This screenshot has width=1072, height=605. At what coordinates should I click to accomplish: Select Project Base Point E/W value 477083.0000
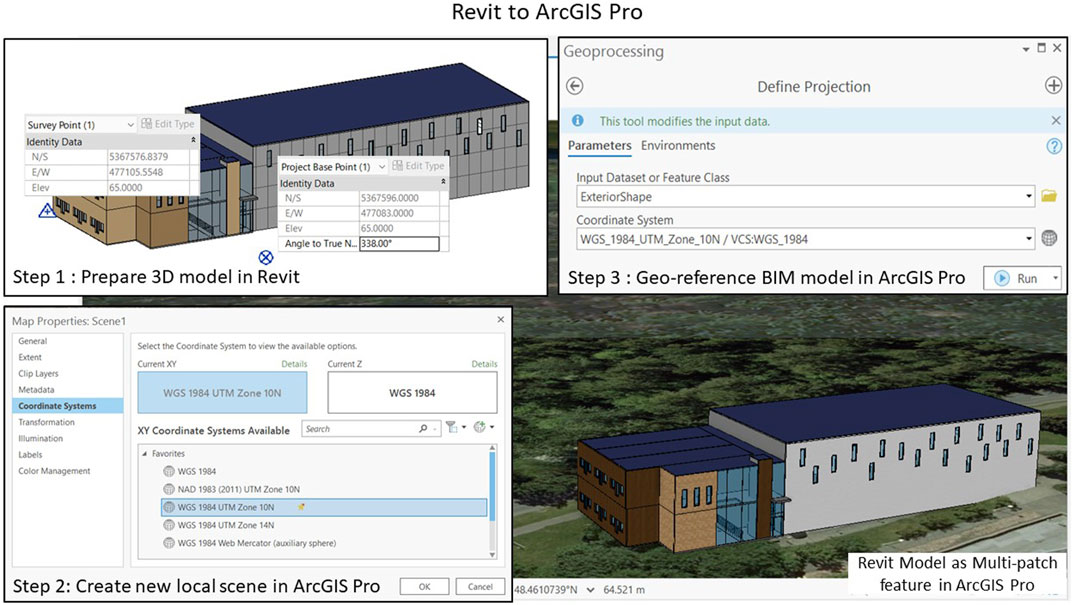387,213
